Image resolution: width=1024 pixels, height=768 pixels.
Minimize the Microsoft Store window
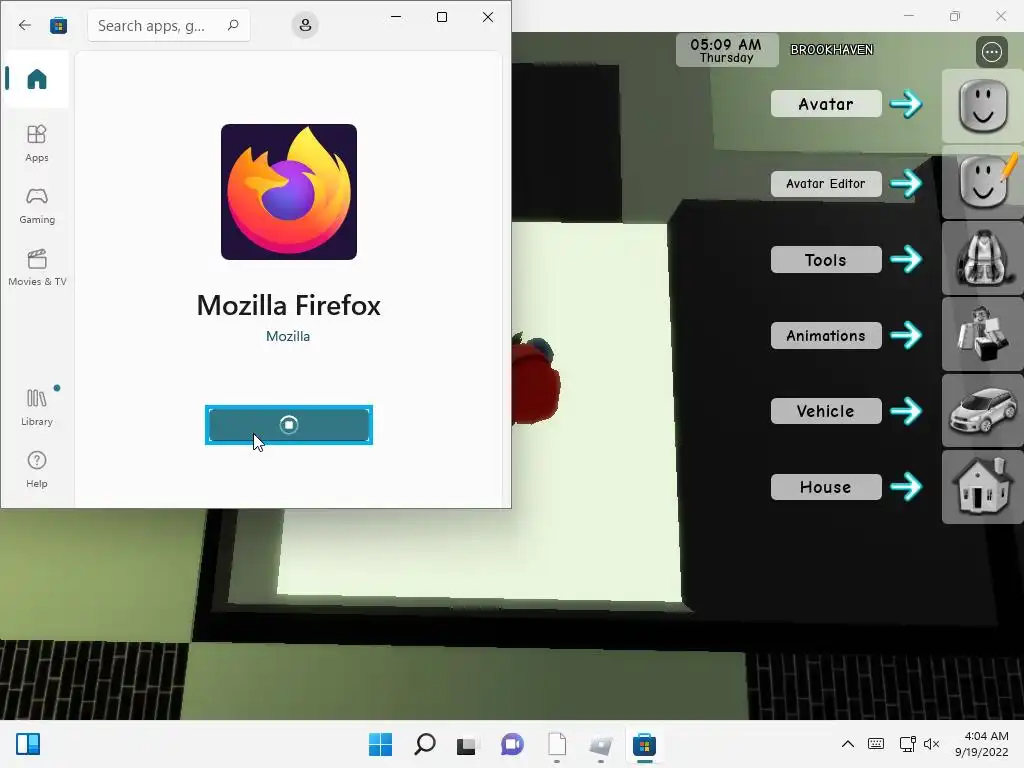(396, 17)
